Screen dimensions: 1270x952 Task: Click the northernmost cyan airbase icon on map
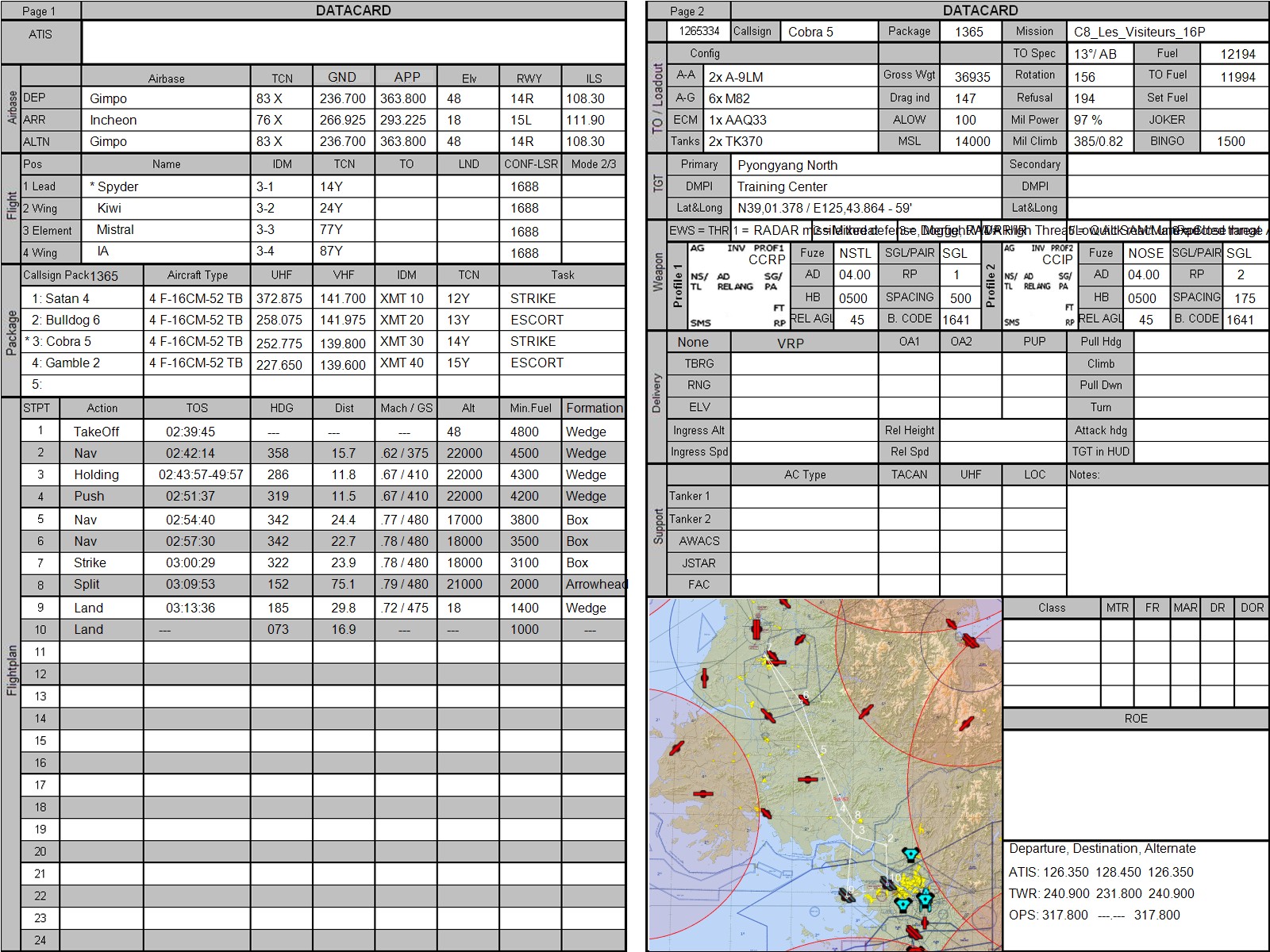coord(910,854)
